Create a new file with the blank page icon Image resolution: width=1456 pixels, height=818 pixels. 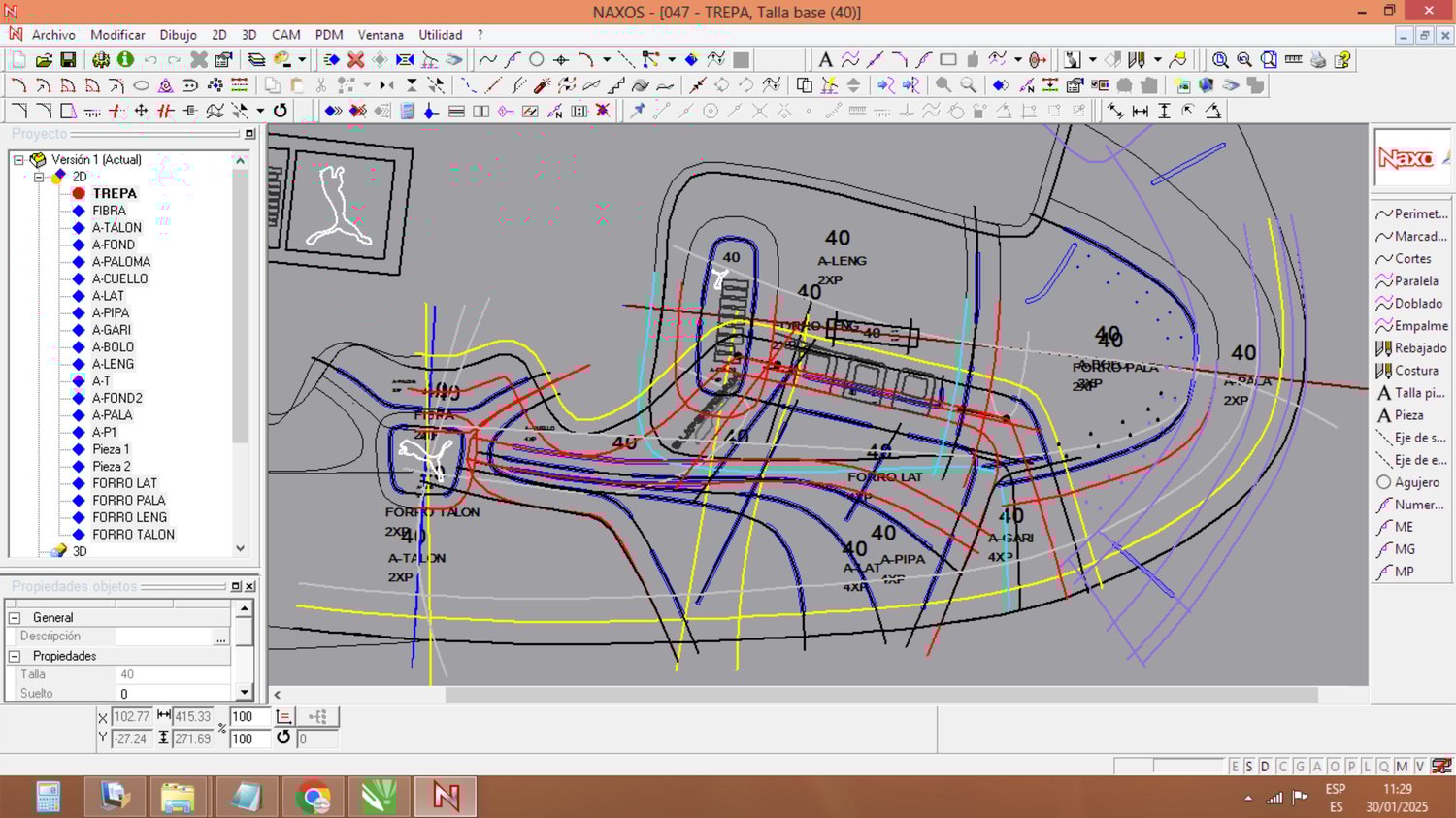pyautogui.click(x=18, y=60)
